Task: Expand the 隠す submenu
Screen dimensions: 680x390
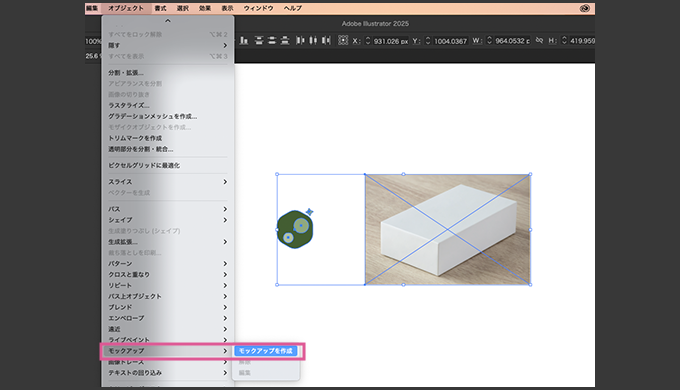Action: pyautogui.click(x=167, y=45)
